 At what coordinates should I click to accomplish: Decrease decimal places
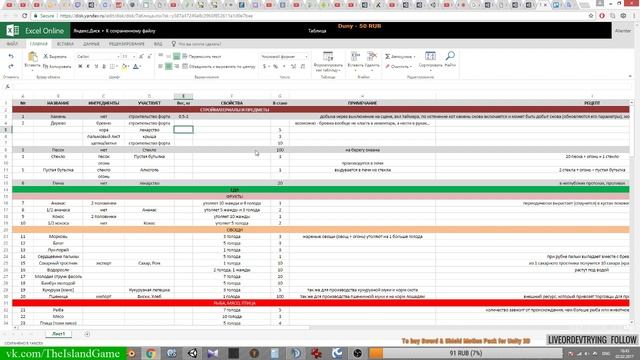click(302, 66)
